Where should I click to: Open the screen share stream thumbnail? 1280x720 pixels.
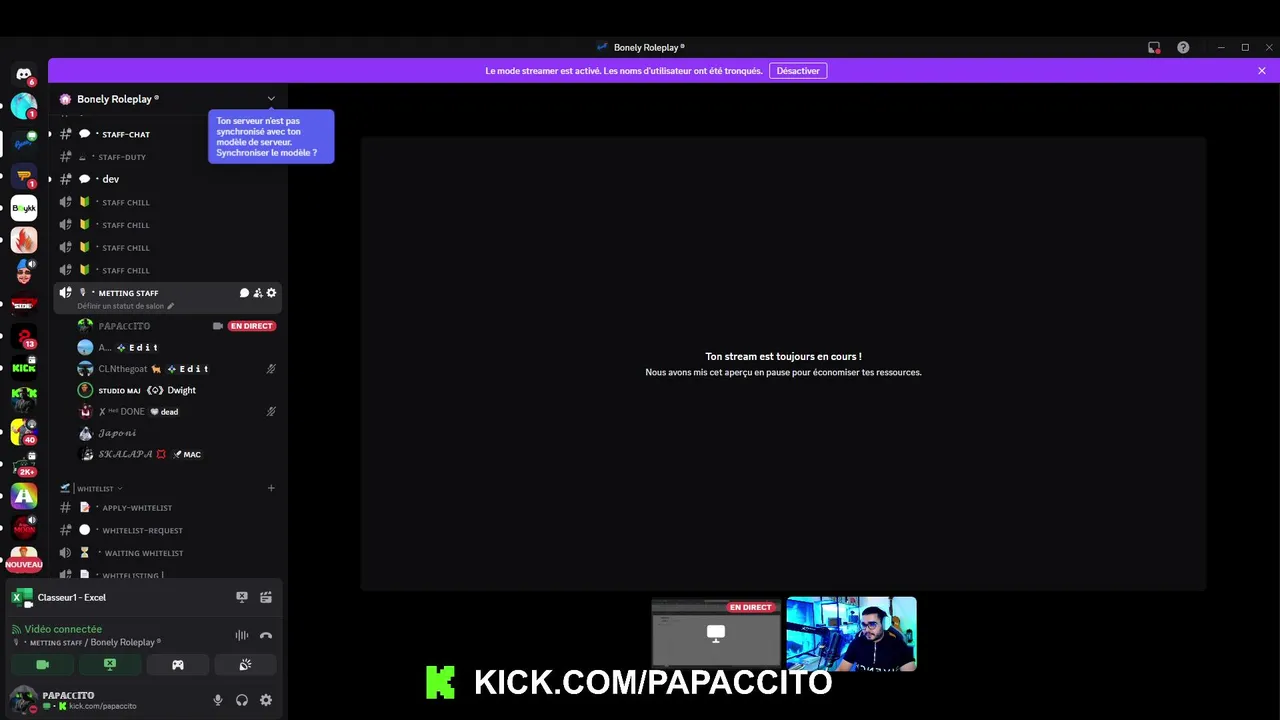tap(716, 634)
